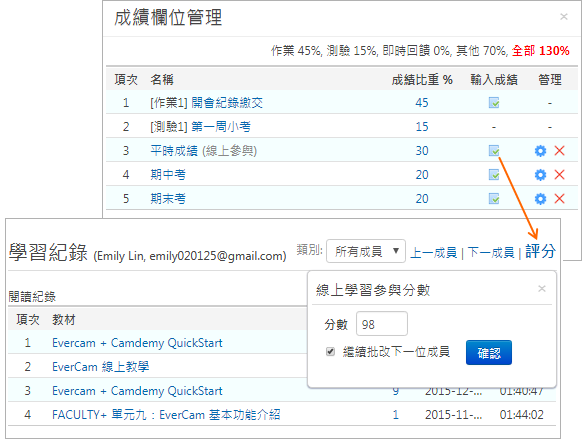Click the 名稱 column header

pos(162,79)
